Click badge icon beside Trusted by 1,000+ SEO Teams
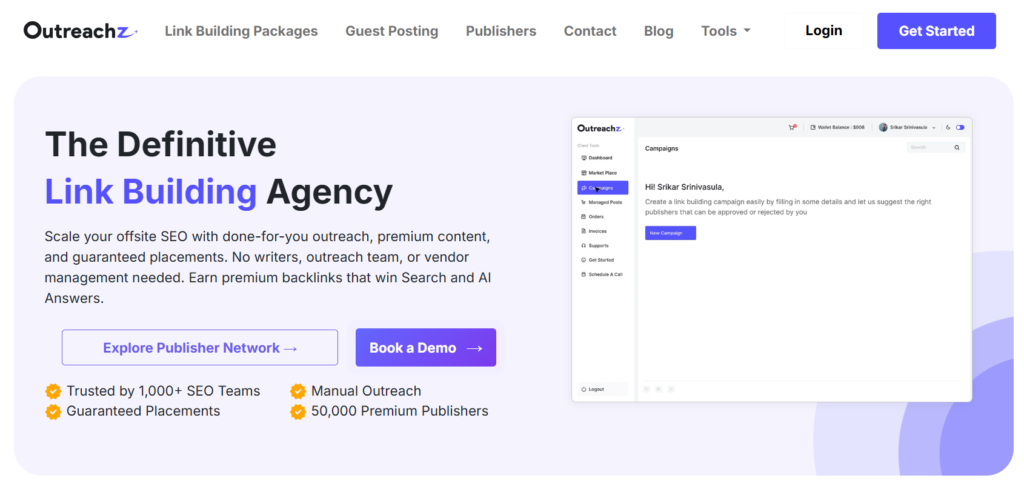 (54, 391)
